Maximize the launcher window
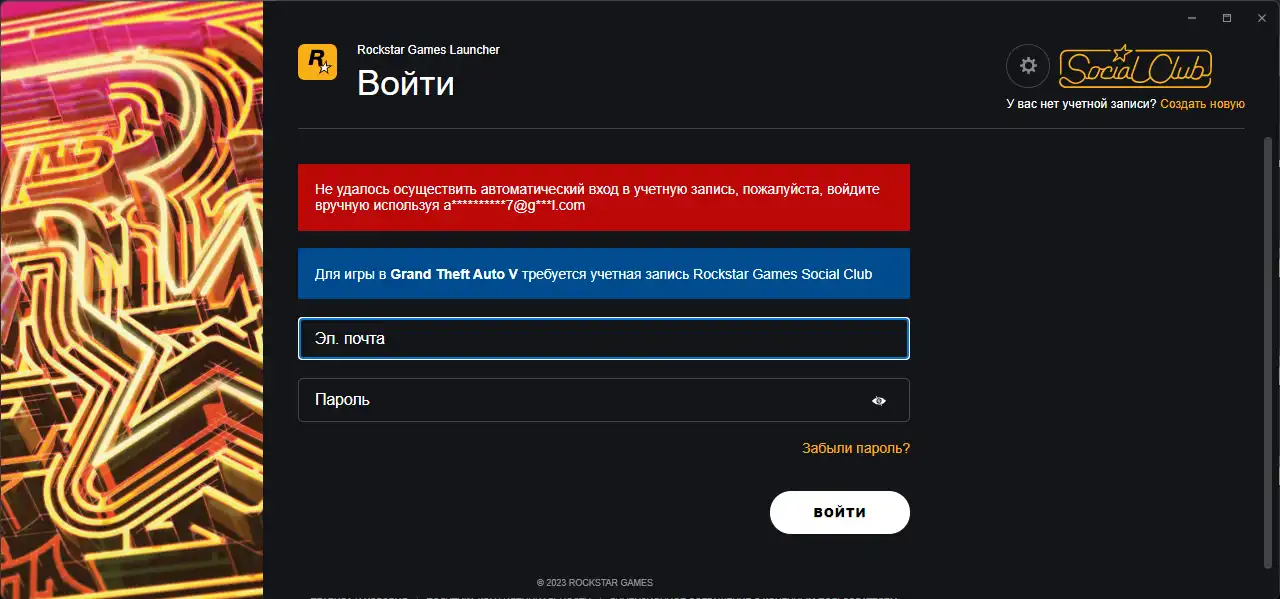This screenshot has width=1280, height=599. pyautogui.click(x=1227, y=18)
